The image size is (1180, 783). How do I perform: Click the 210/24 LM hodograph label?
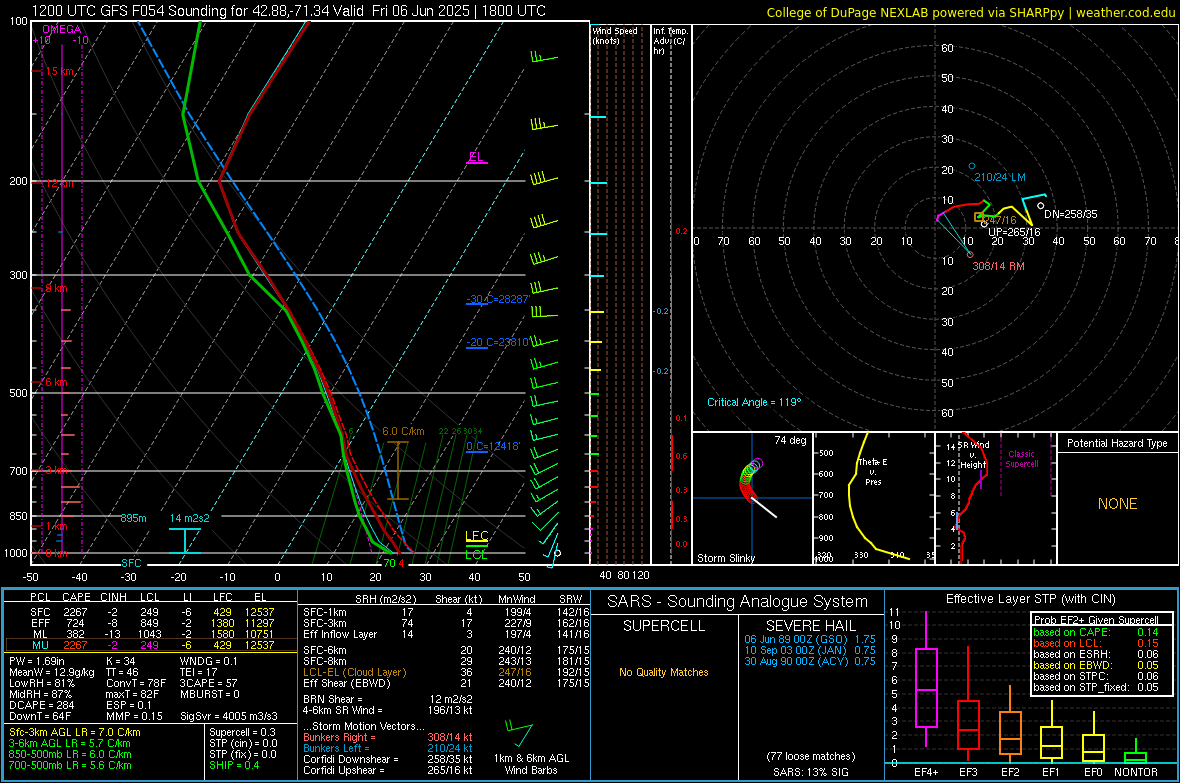[x=999, y=178]
